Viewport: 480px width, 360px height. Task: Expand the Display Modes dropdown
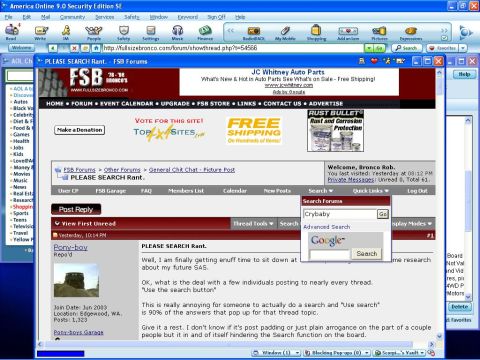click(x=412, y=224)
